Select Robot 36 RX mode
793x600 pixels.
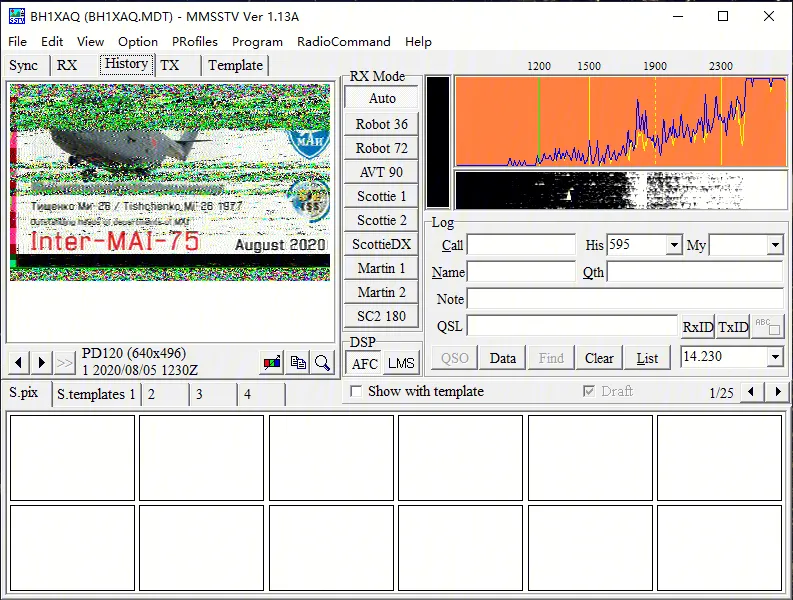point(381,124)
